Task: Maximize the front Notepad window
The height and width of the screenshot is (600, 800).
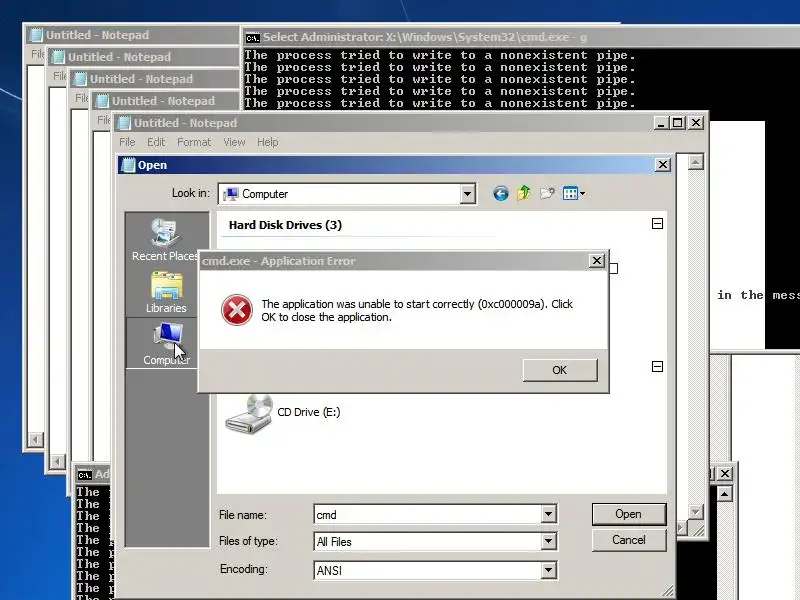Action: click(x=678, y=123)
